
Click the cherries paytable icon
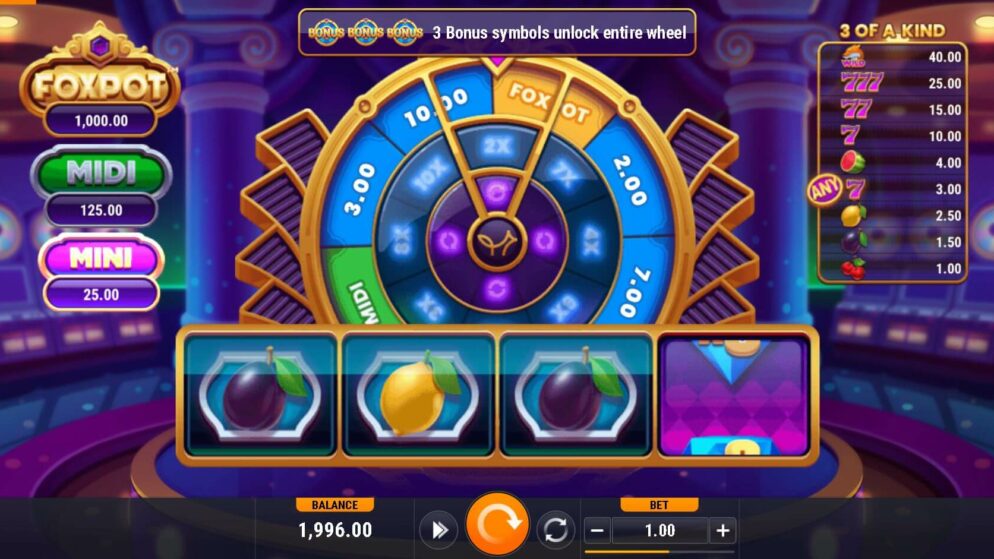853,269
